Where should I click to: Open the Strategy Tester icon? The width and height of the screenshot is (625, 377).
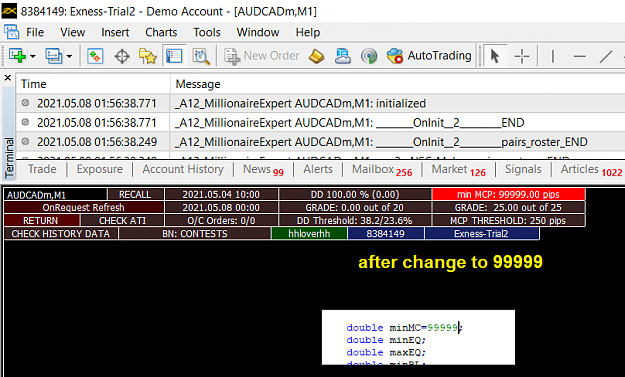click(201, 56)
